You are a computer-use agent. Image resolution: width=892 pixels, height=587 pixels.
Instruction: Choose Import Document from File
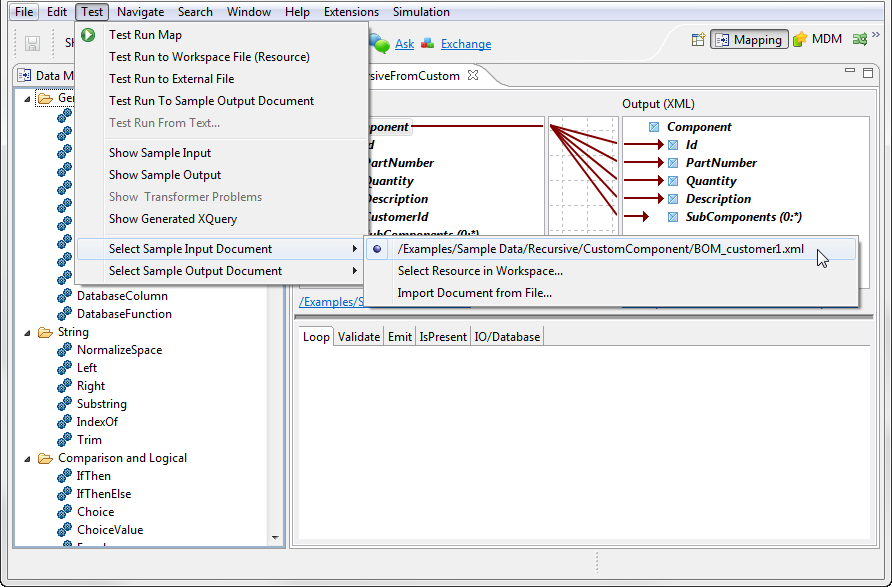click(x=474, y=293)
